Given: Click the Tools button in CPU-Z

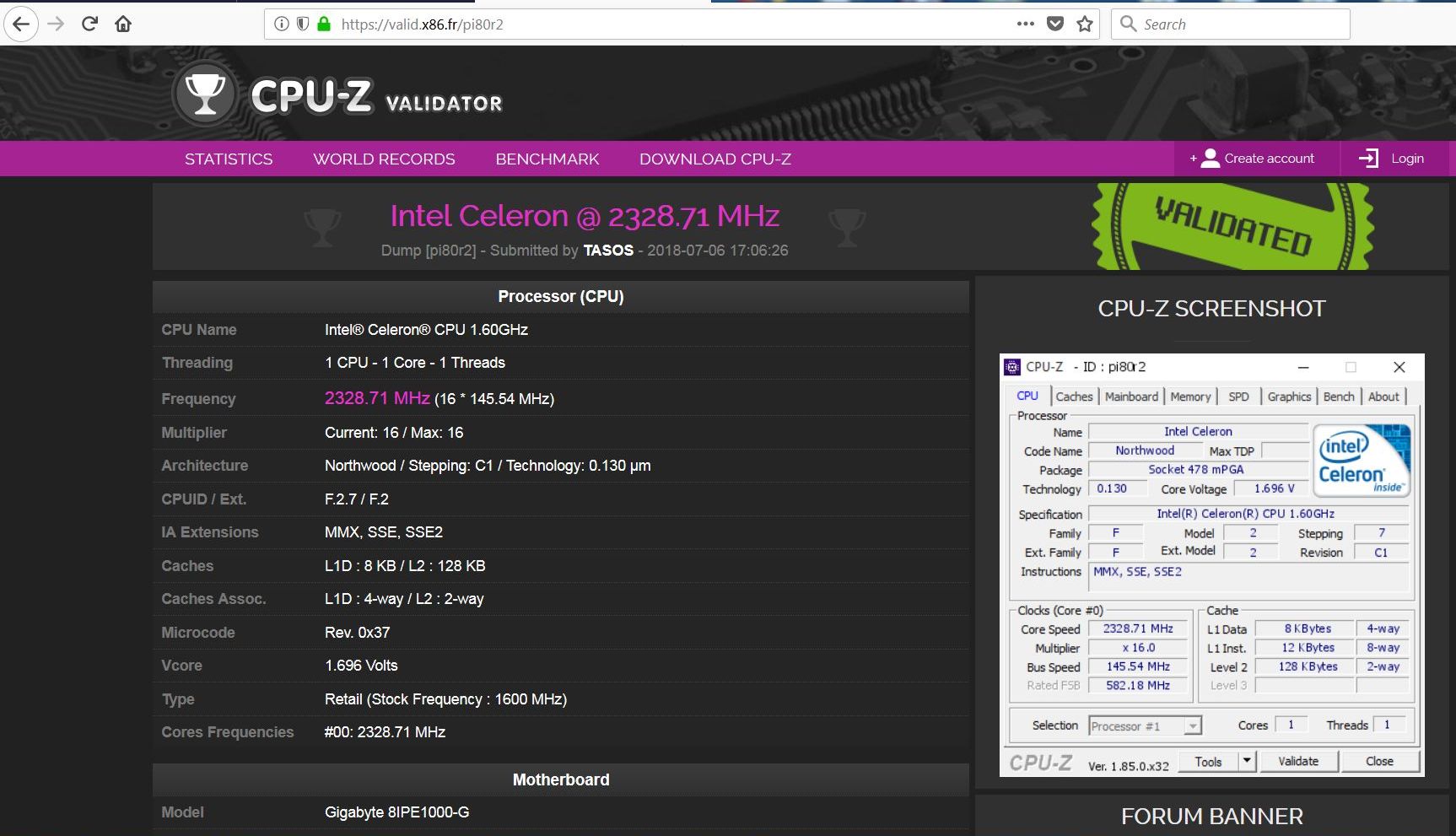Looking at the screenshot, I should 1208,762.
